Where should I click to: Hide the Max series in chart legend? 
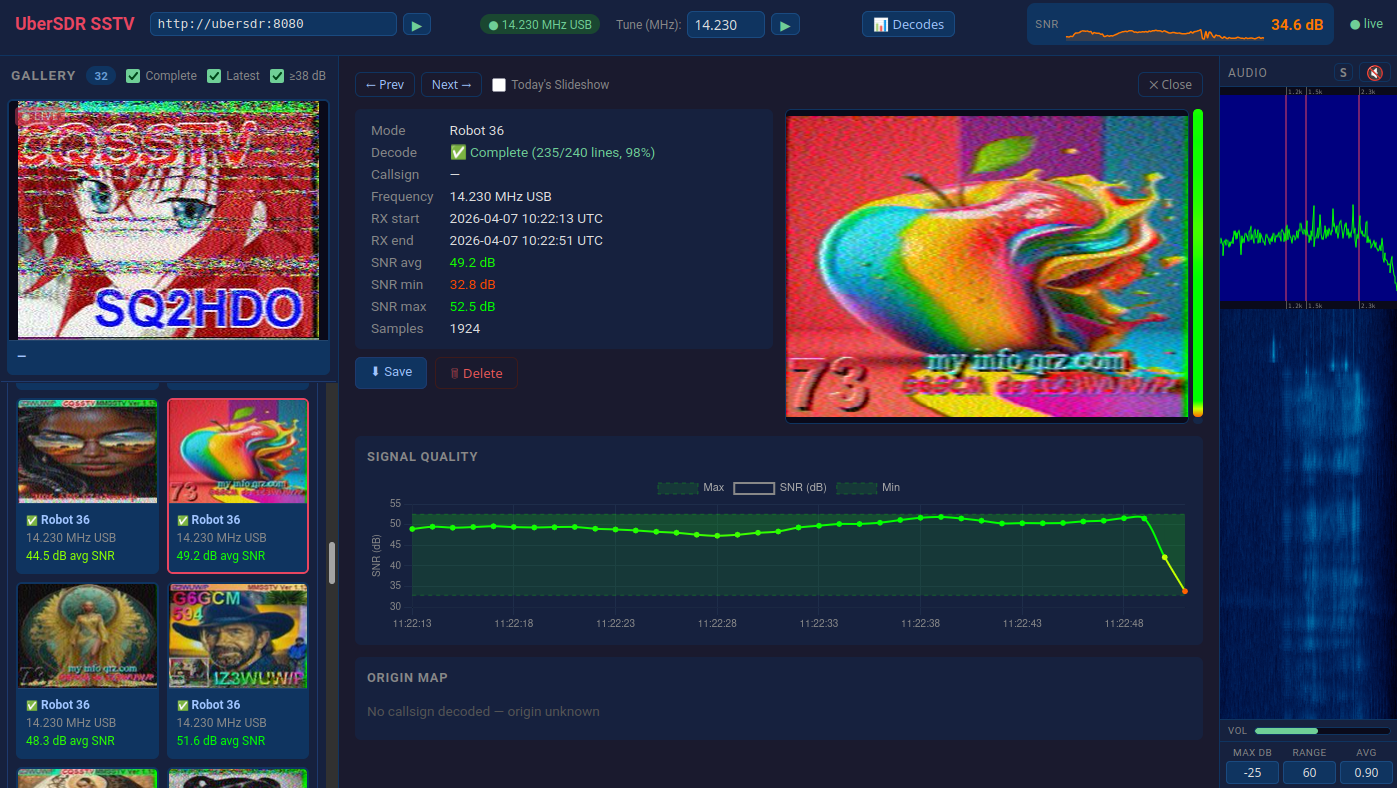[690, 488]
